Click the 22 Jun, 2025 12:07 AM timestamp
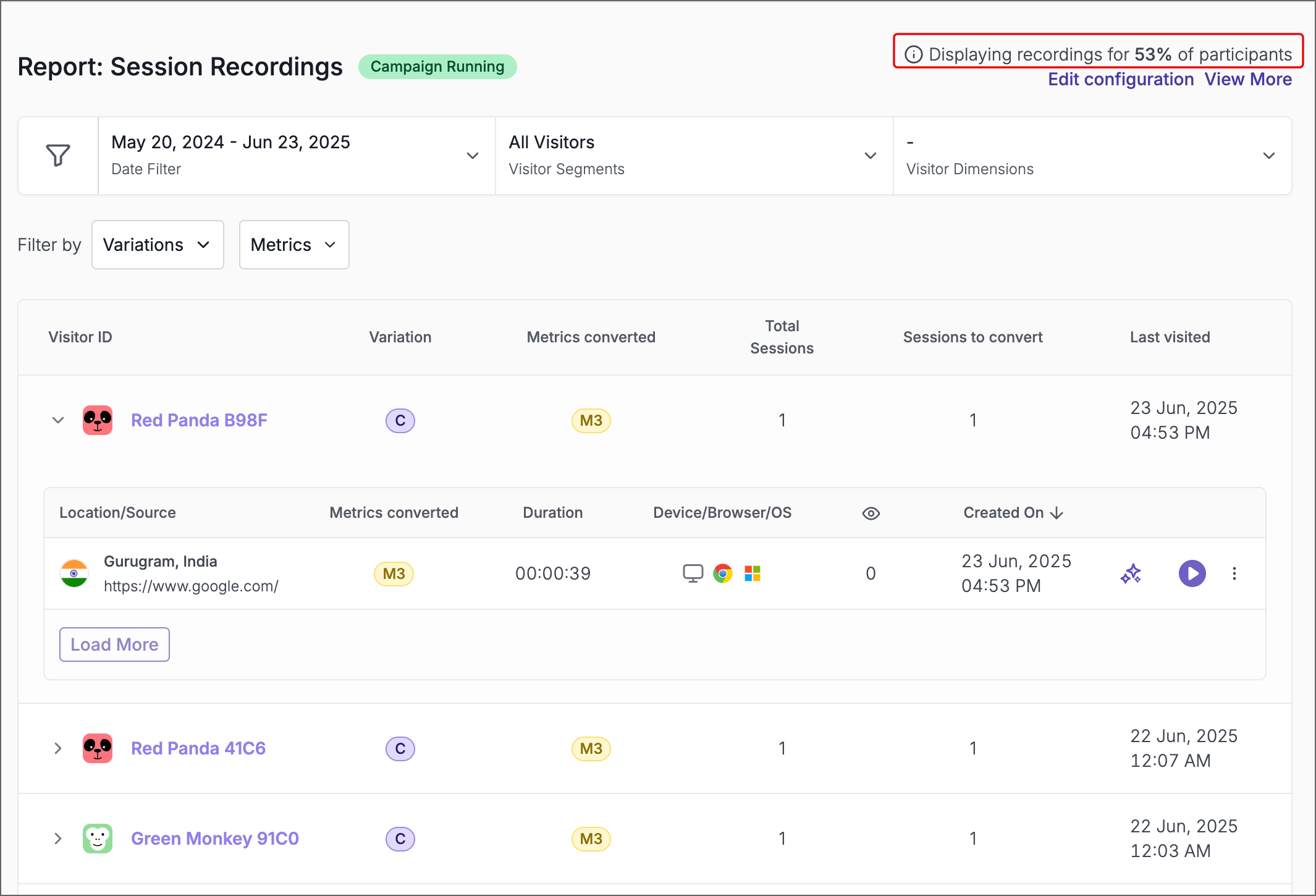 [x=1184, y=748]
